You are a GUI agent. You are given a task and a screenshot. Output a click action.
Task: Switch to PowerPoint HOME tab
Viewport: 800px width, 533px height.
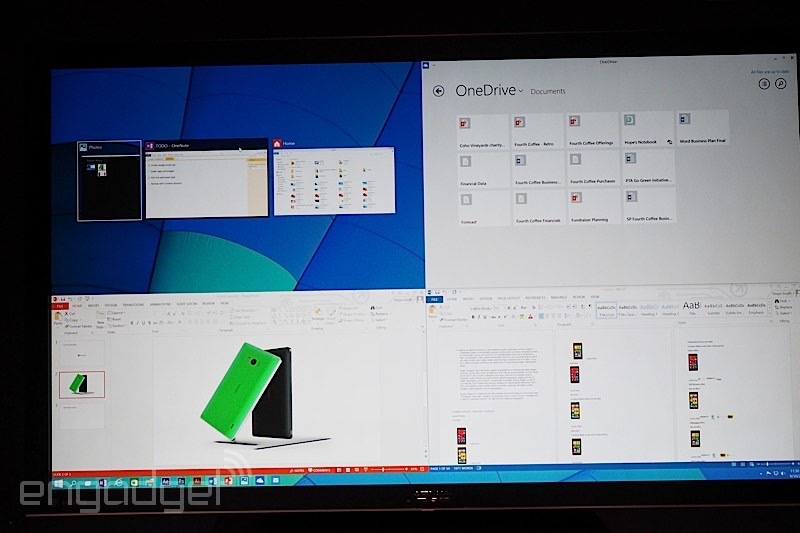point(77,306)
